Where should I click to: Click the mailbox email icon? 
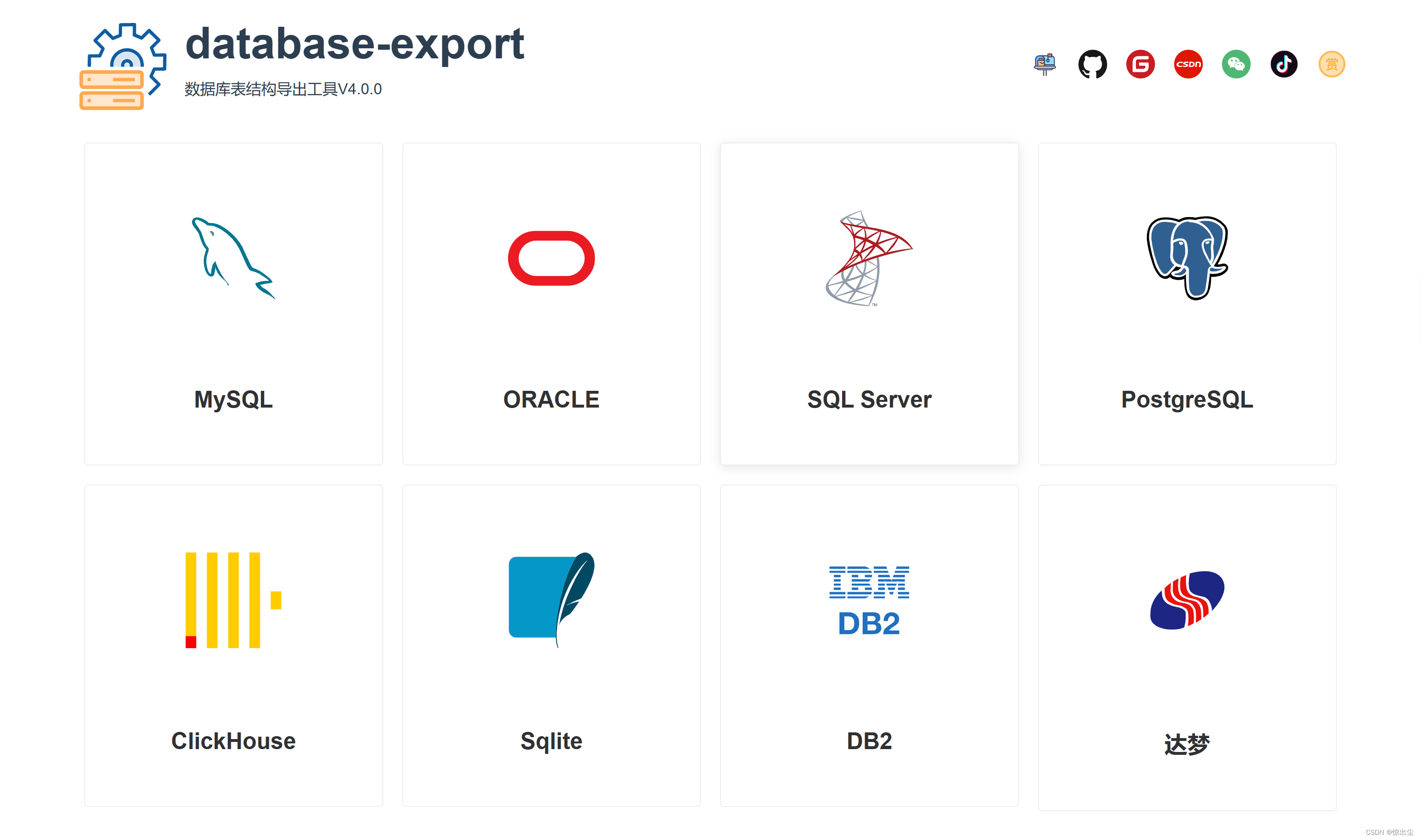(1045, 64)
